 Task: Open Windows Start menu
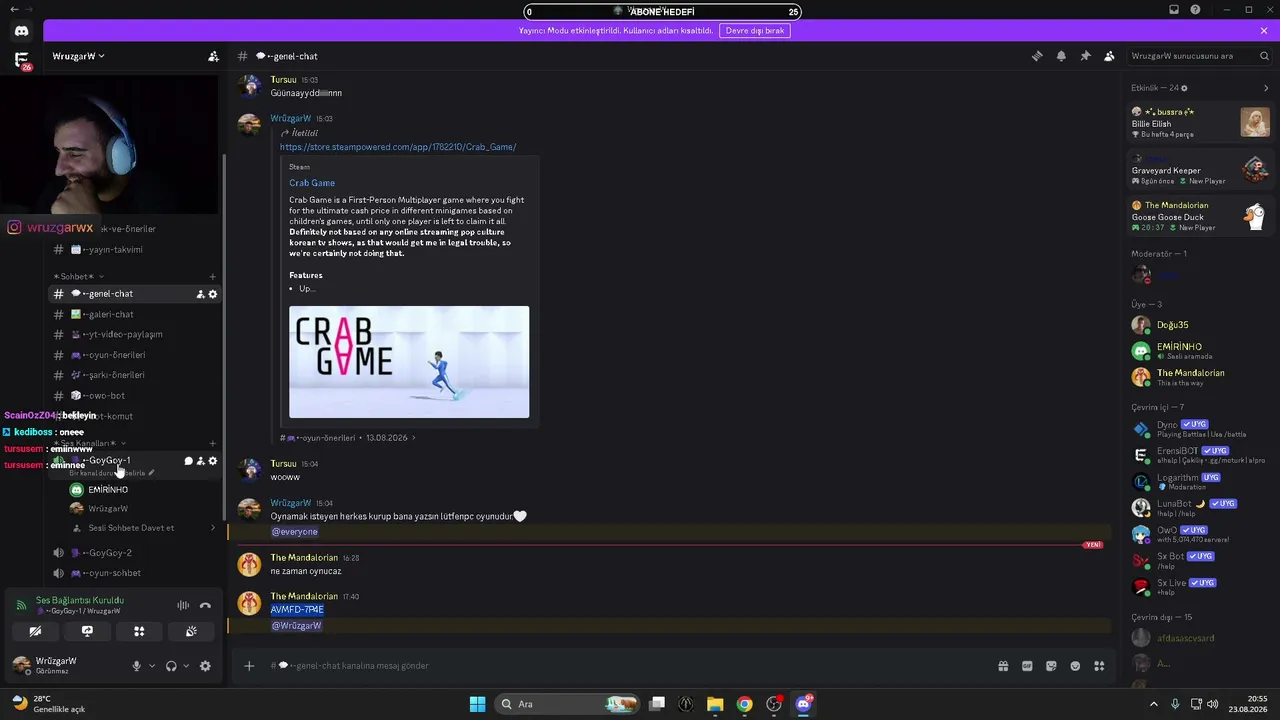(477, 704)
